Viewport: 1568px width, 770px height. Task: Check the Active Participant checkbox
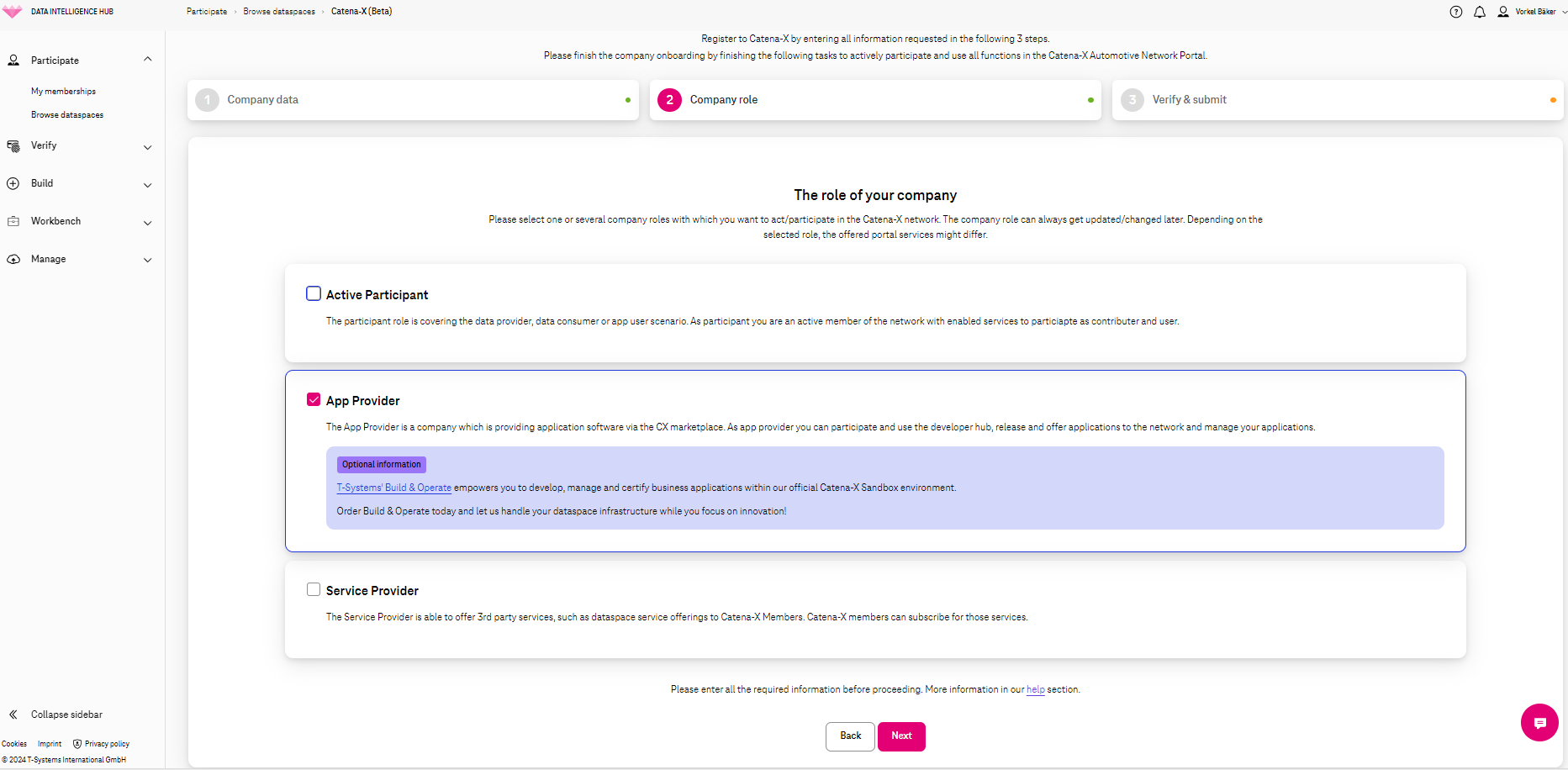coord(314,293)
